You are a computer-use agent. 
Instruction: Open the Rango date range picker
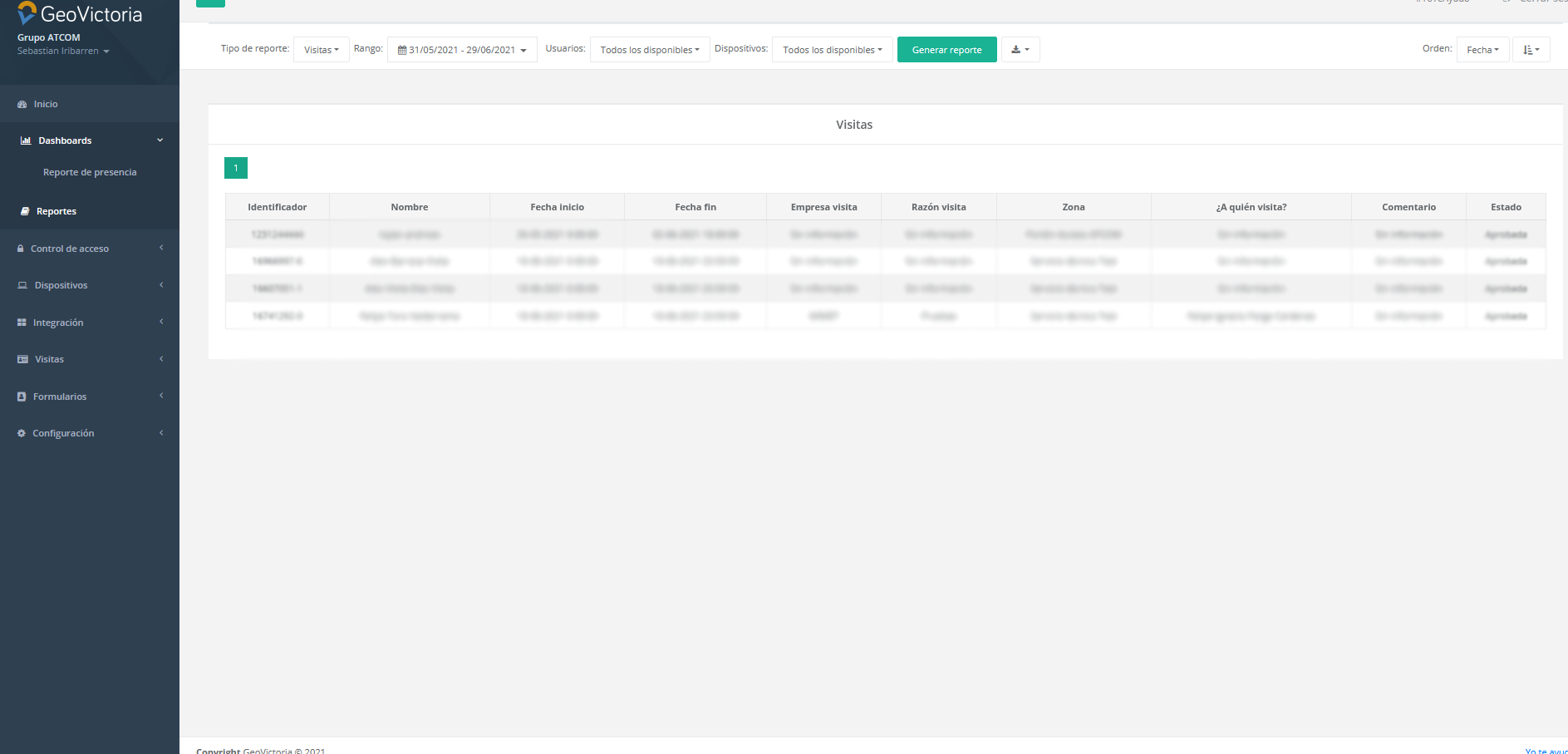462,50
